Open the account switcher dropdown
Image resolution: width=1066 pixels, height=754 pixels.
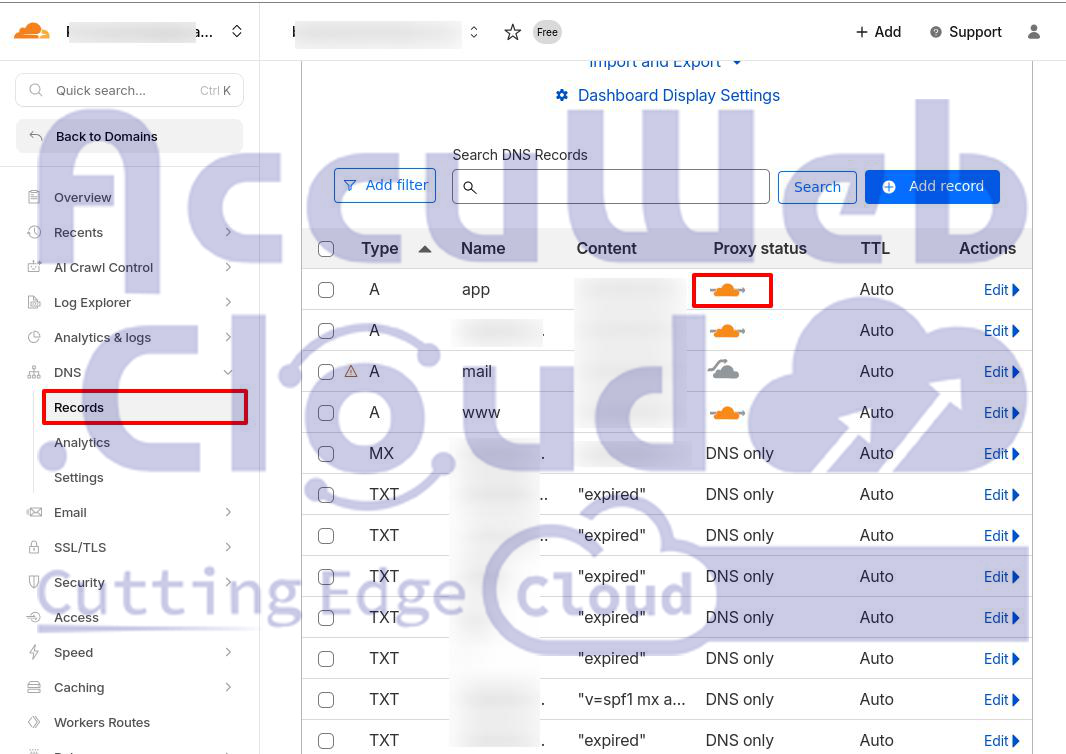point(236,32)
